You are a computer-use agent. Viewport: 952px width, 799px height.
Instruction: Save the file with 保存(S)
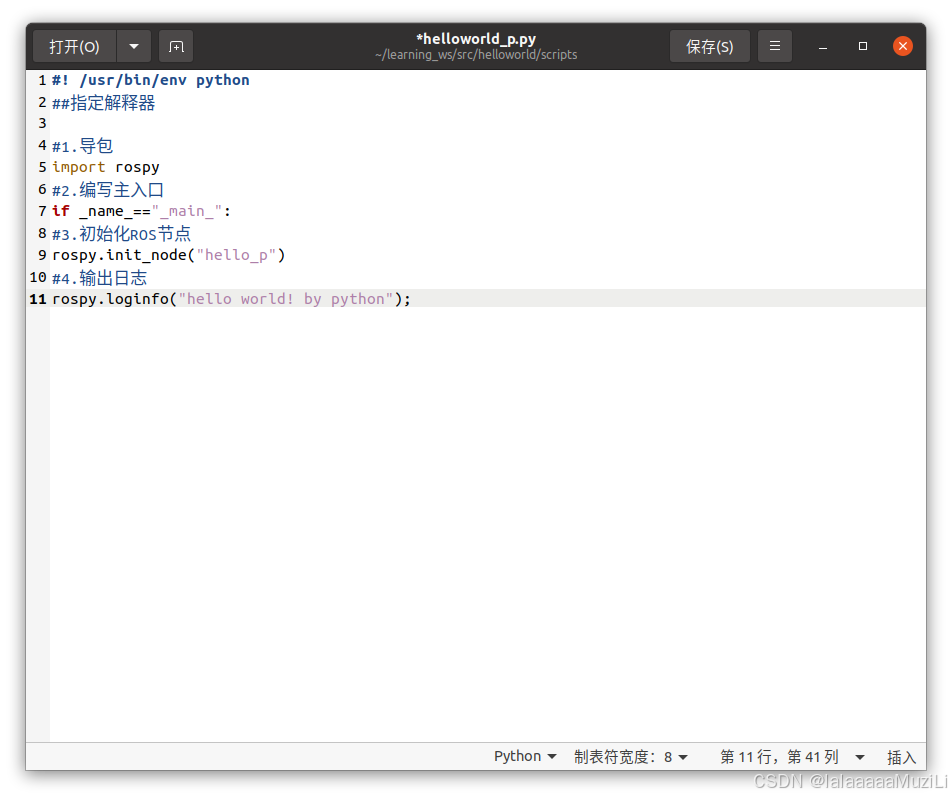pos(709,46)
